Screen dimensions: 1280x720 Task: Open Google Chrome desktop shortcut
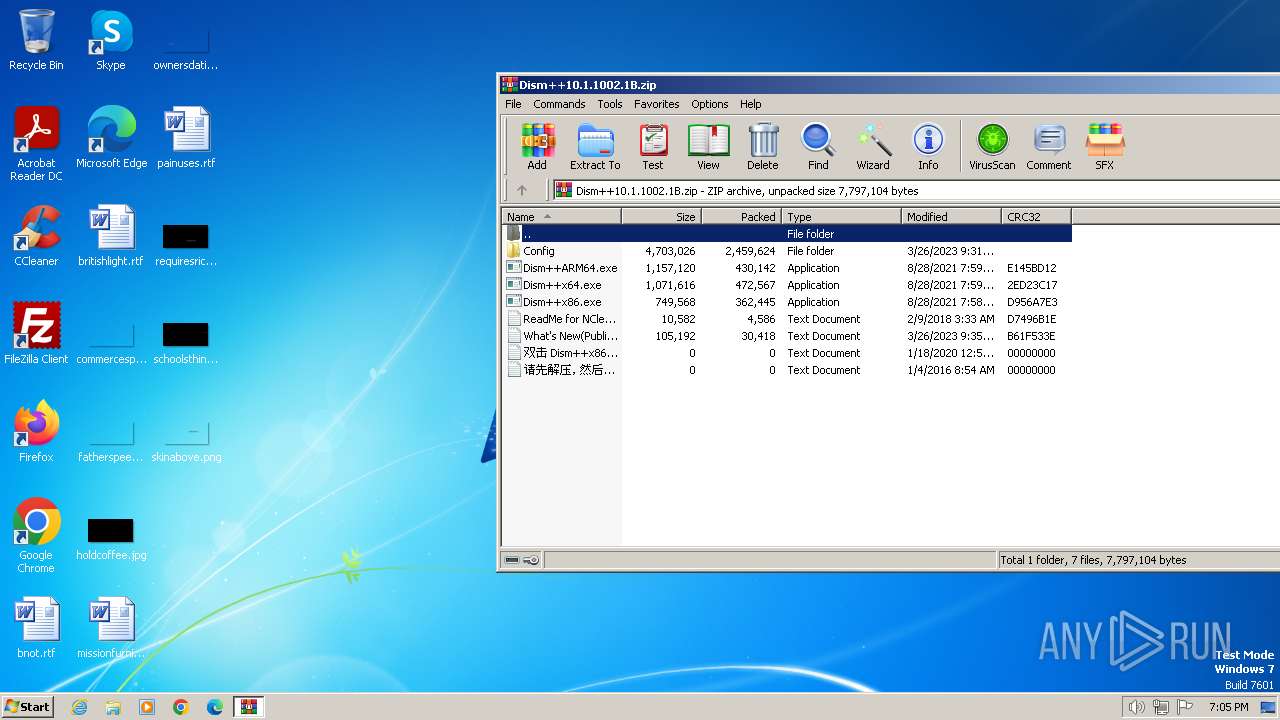point(36,535)
